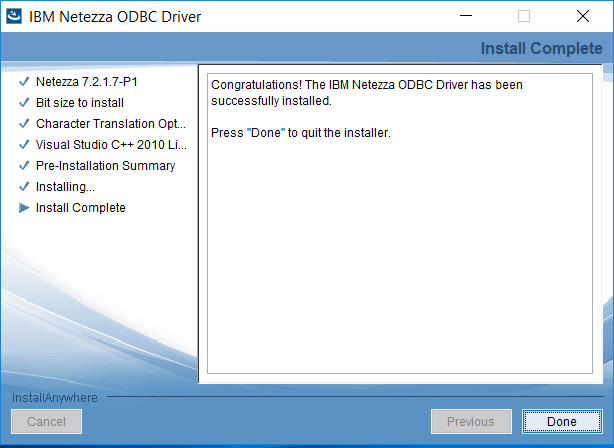The height and width of the screenshot is (448, 614).
Task: Click the checkmark beside Character Translation Opt...
Action: click(x=24, y=124)
